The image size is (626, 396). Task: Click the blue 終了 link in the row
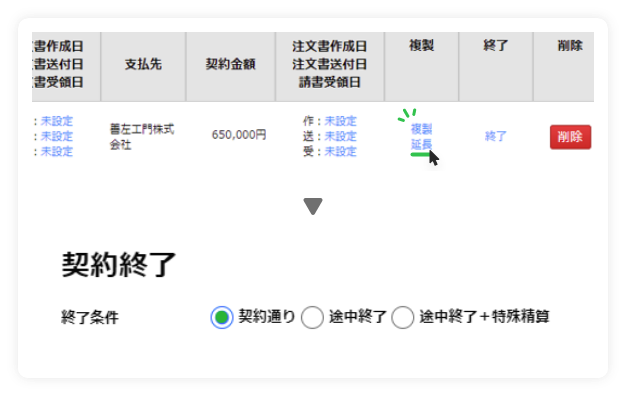pos(495,137)
